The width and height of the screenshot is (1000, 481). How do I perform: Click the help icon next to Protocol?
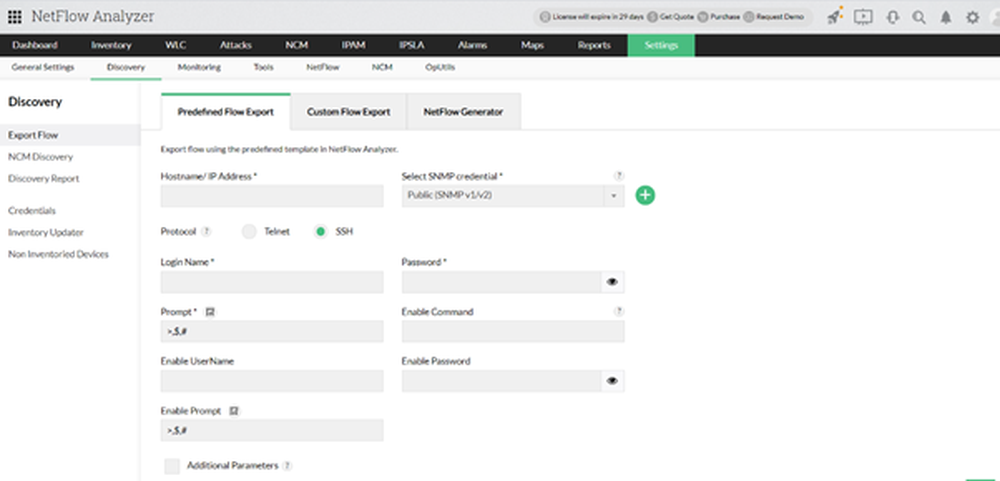[x=206, y=232]
